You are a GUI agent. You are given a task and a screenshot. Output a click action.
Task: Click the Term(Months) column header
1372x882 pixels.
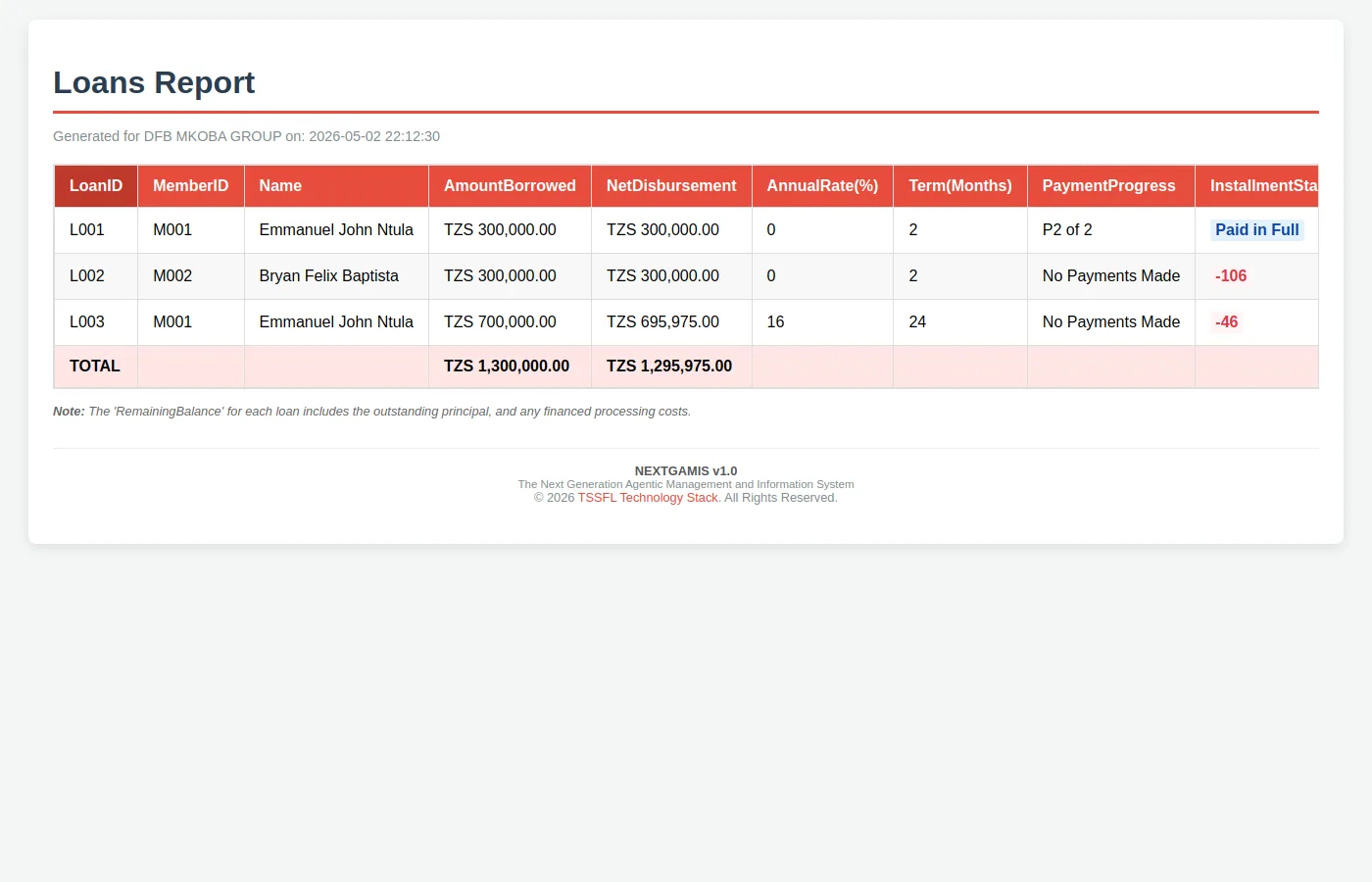(x=960, y=186)
